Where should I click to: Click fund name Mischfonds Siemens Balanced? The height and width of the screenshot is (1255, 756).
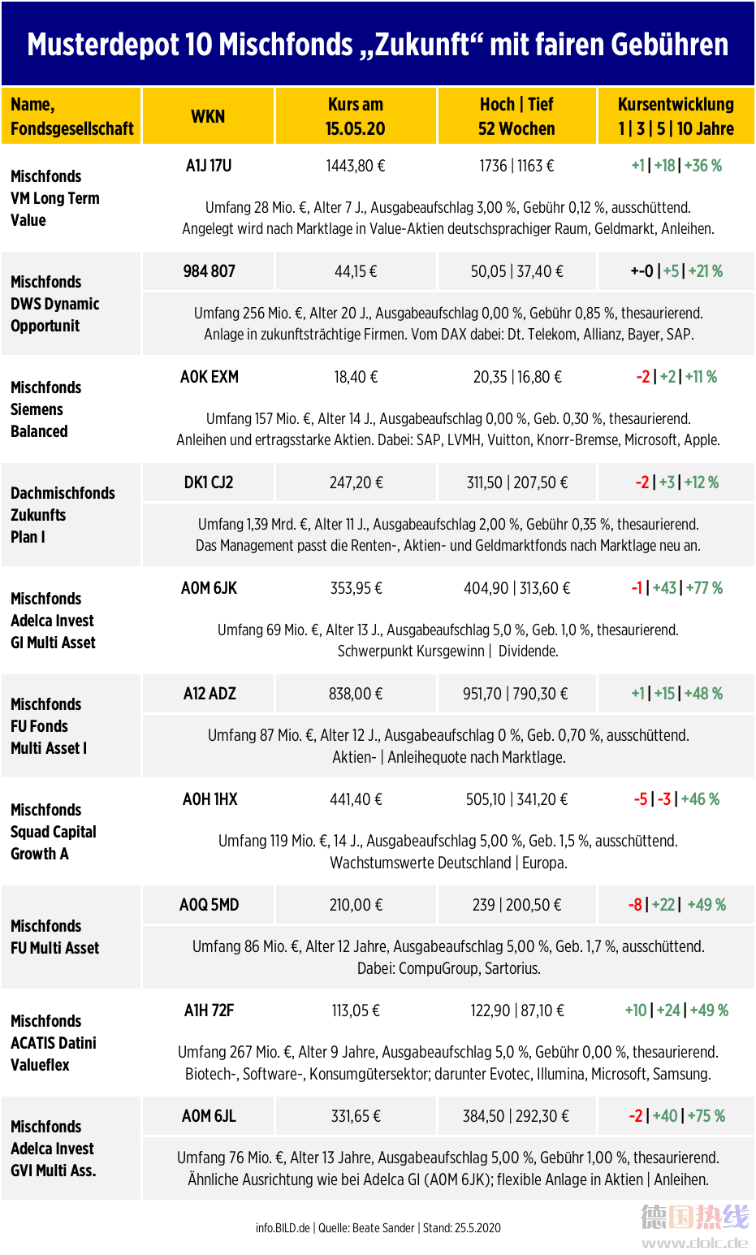(x=46, y=409)
